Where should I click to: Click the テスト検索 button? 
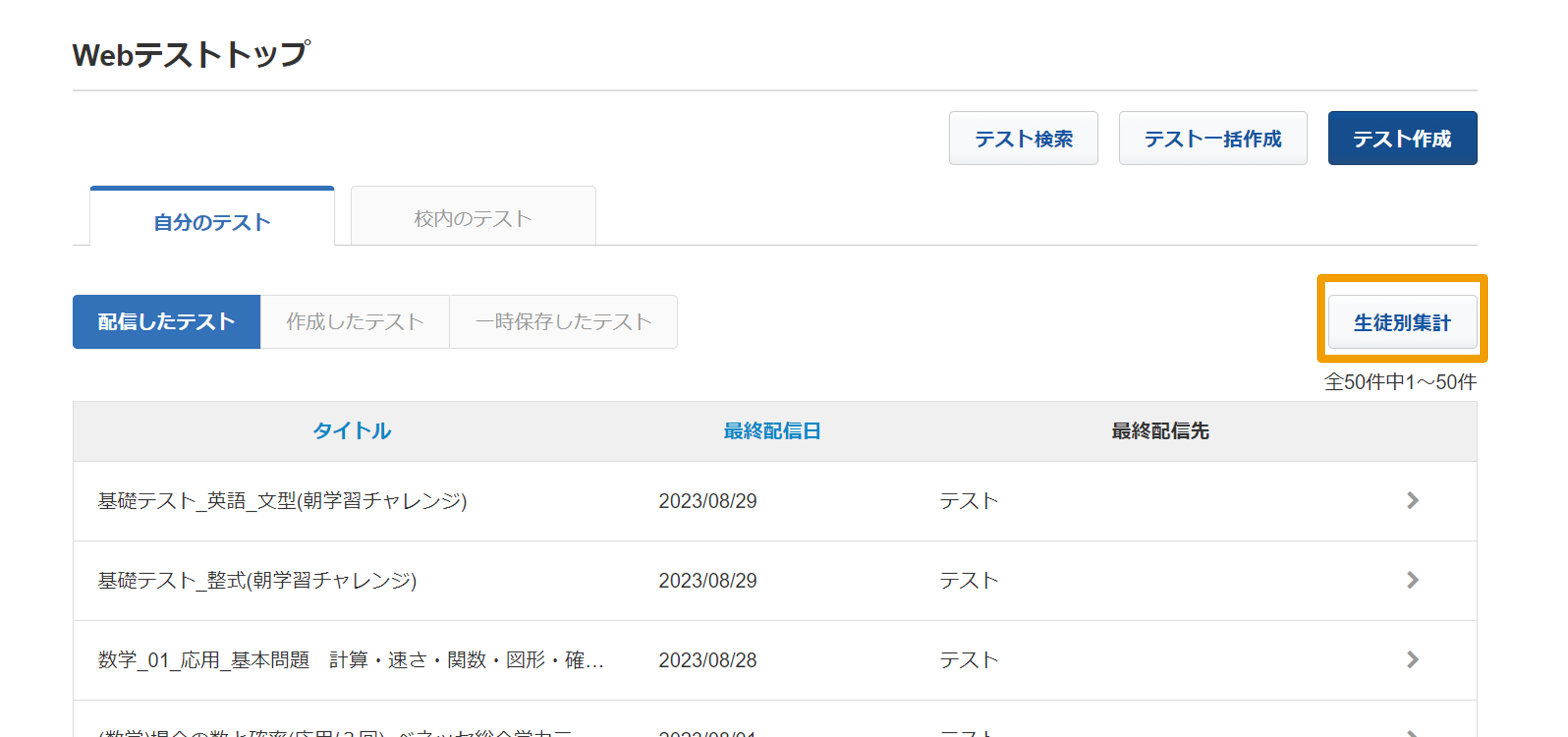[x=1023, y=138]
